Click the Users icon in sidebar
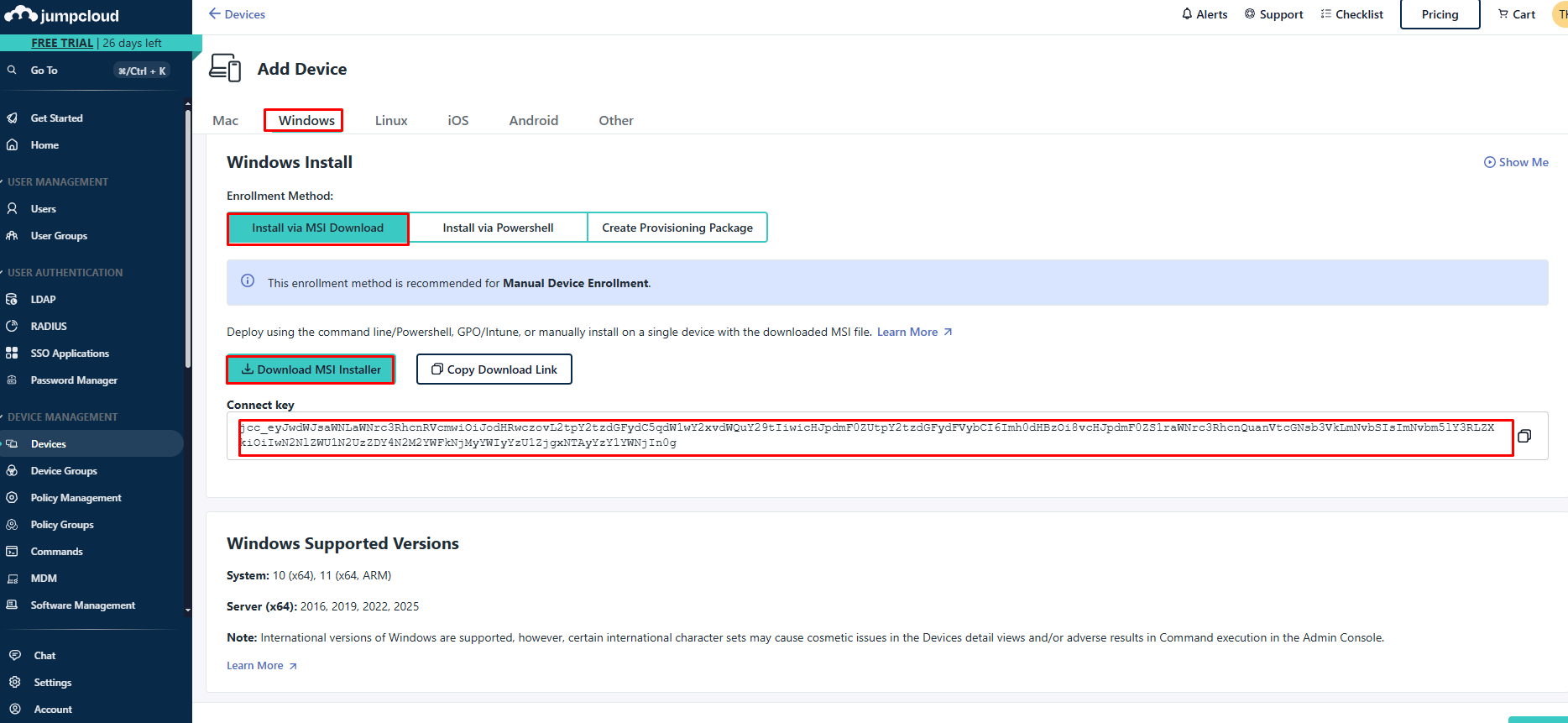The image size is (1568, 723). coord(12,209)
